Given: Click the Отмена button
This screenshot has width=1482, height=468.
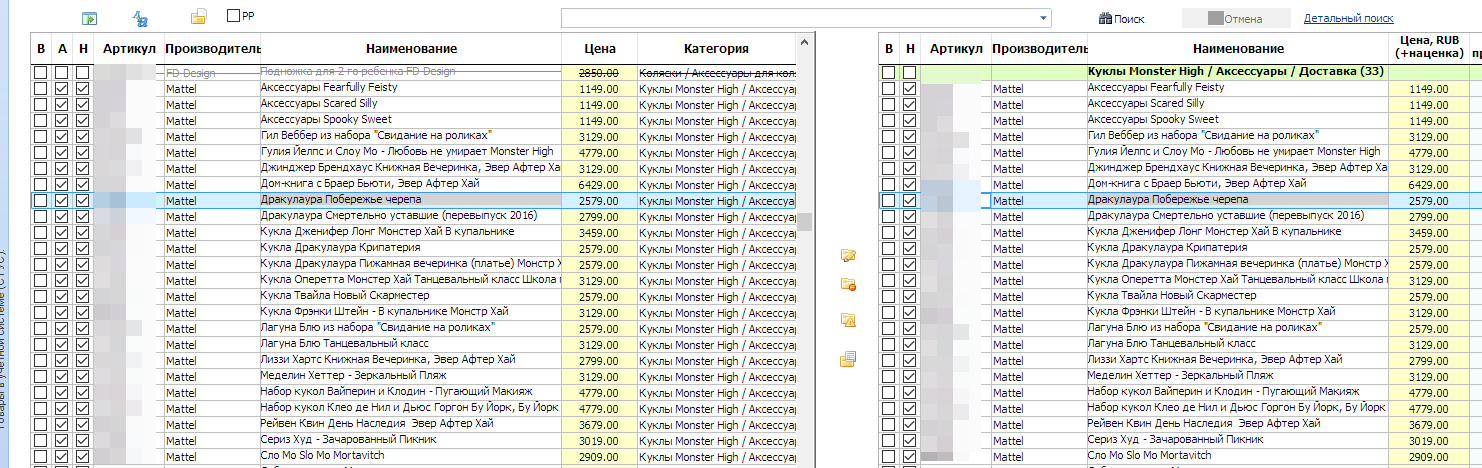Looking at the screenshot, I should click(x=1235, y=18).
